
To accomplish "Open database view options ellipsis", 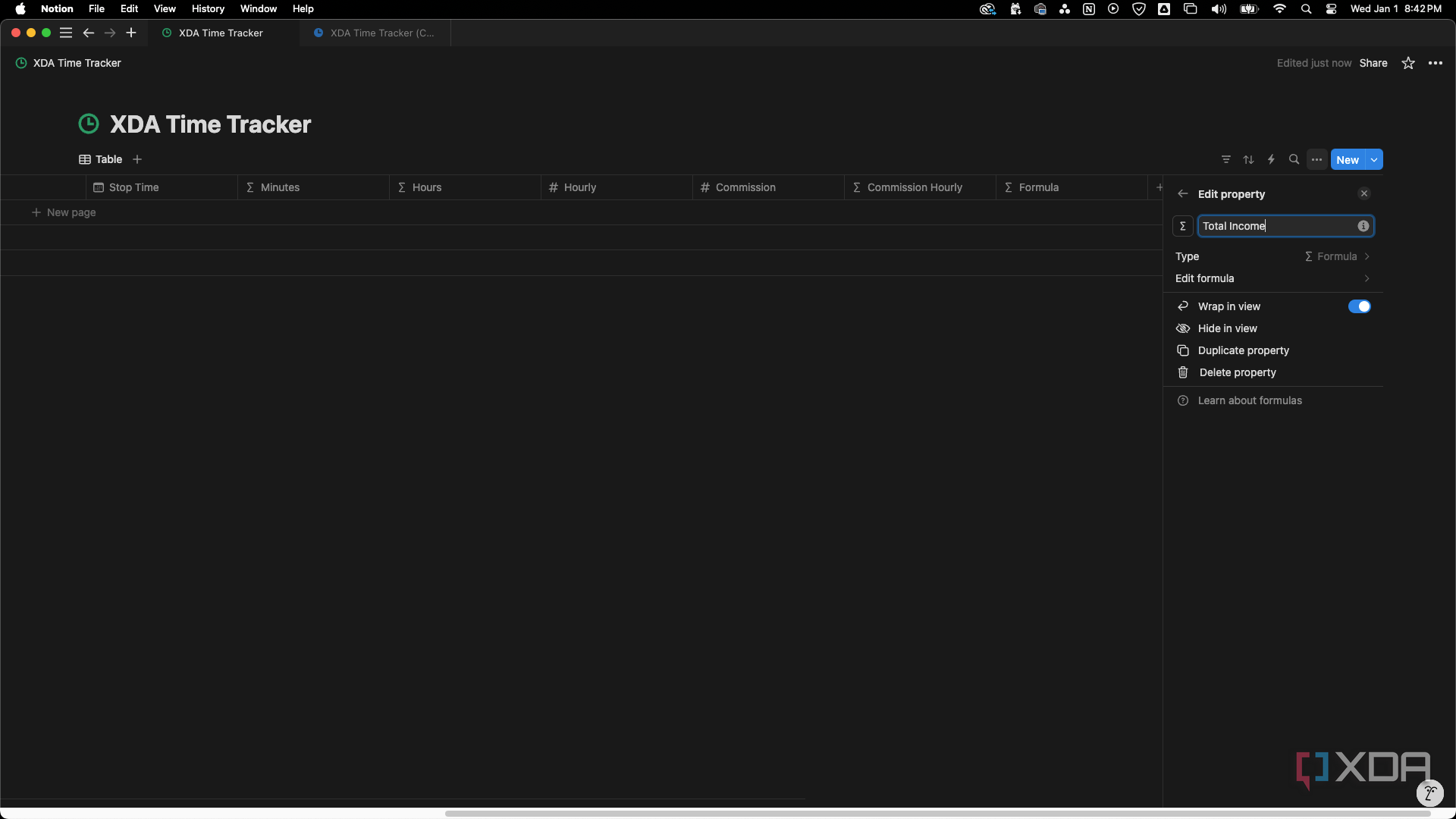I will (x=1317, y=159).
